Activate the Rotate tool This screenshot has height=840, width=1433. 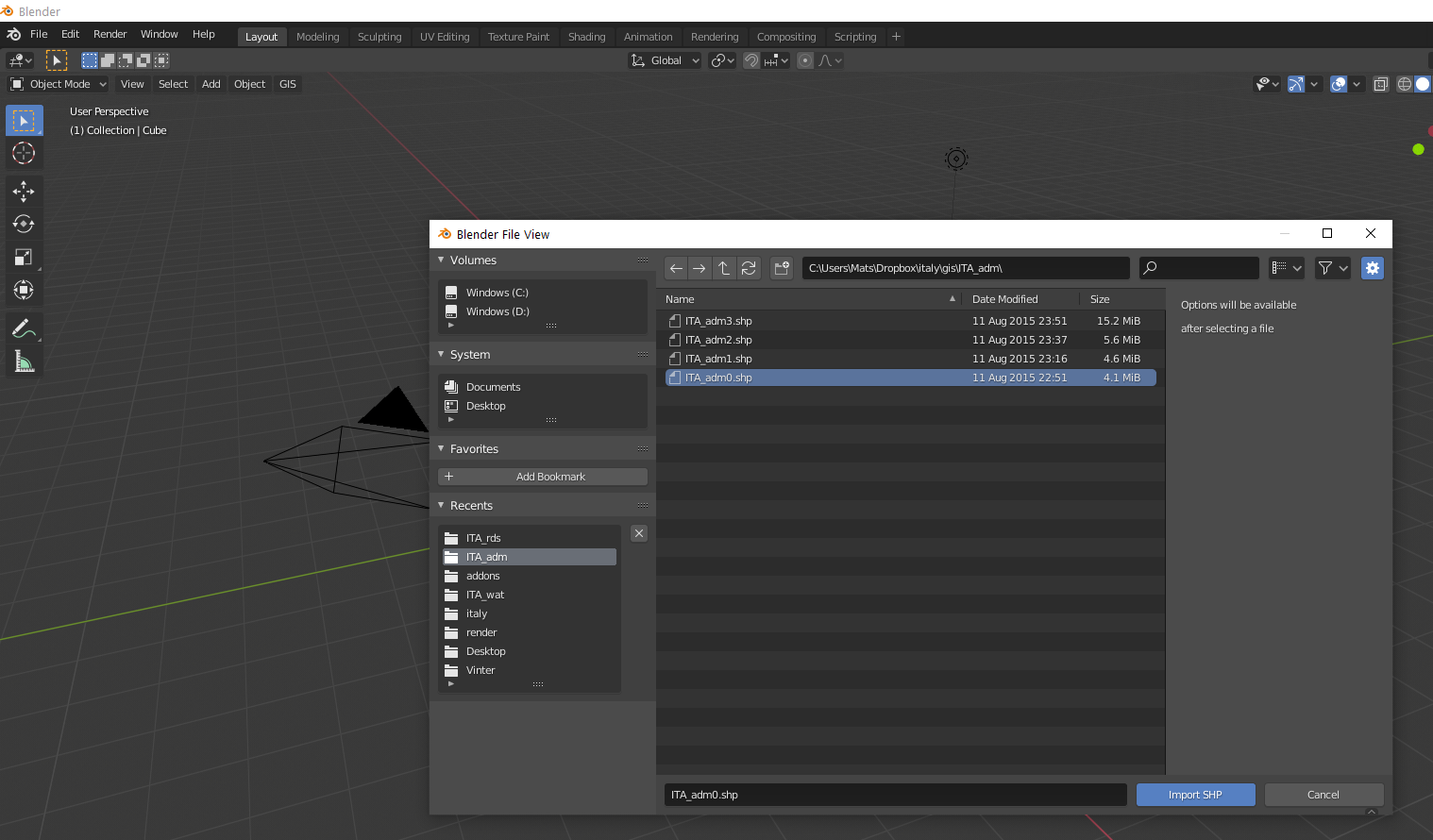[24, 224]
